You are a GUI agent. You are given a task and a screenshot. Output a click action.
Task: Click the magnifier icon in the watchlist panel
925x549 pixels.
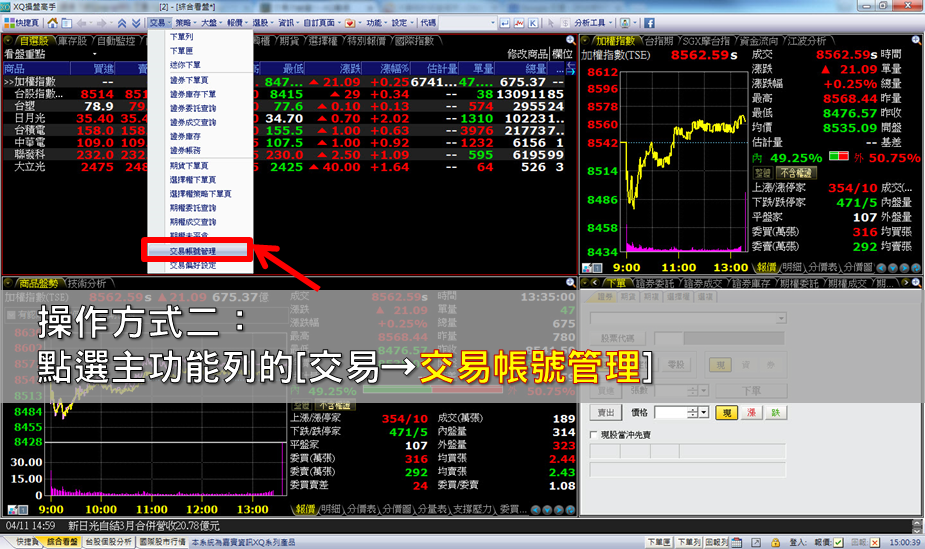pyautogui.click(x=569, y=40)
